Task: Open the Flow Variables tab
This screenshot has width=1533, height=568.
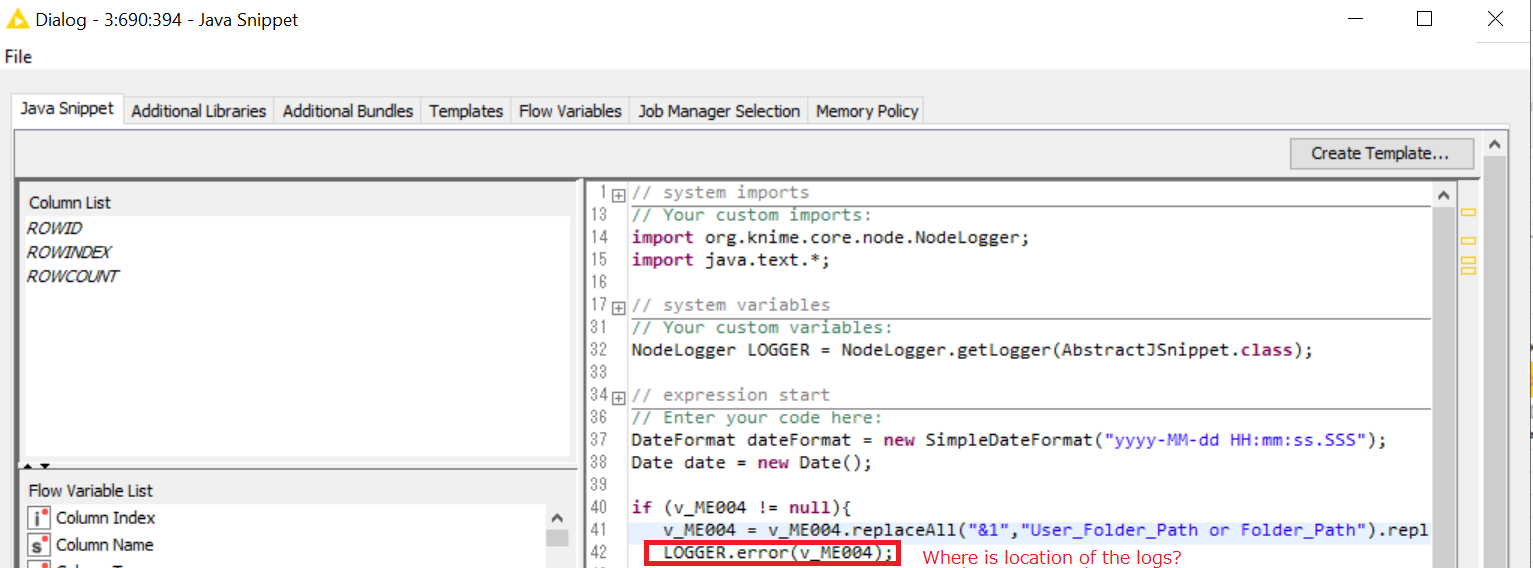Action: pyautogui.click(x=570, y=111)
